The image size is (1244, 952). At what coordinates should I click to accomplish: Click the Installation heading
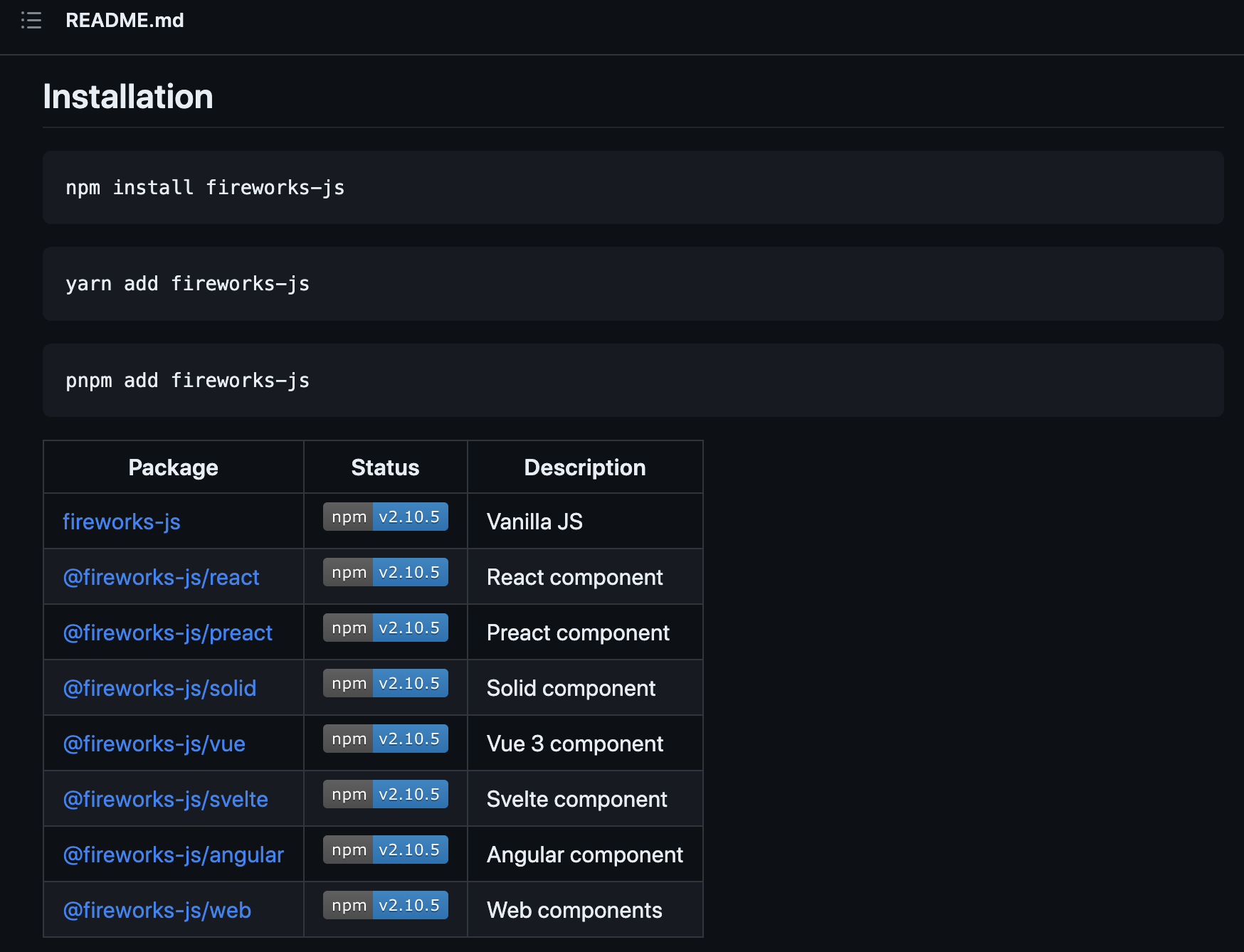pos(128,97)
